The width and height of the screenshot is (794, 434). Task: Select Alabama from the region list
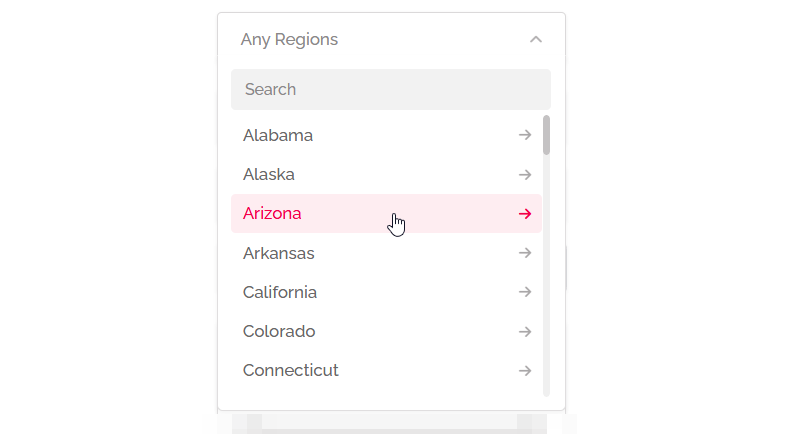278,135
